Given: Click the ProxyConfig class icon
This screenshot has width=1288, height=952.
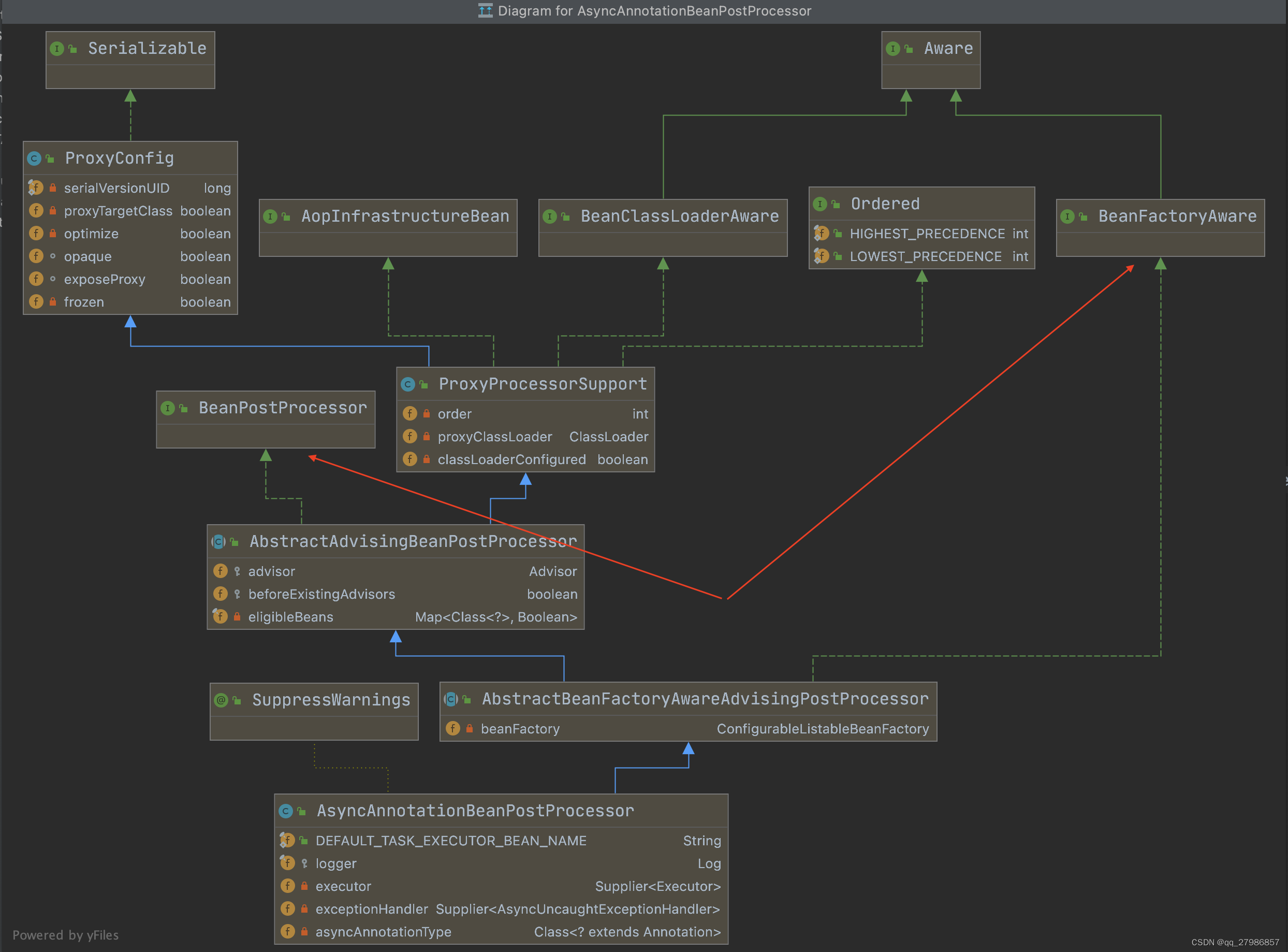Looking at the screenshot, I should [34, 158].
